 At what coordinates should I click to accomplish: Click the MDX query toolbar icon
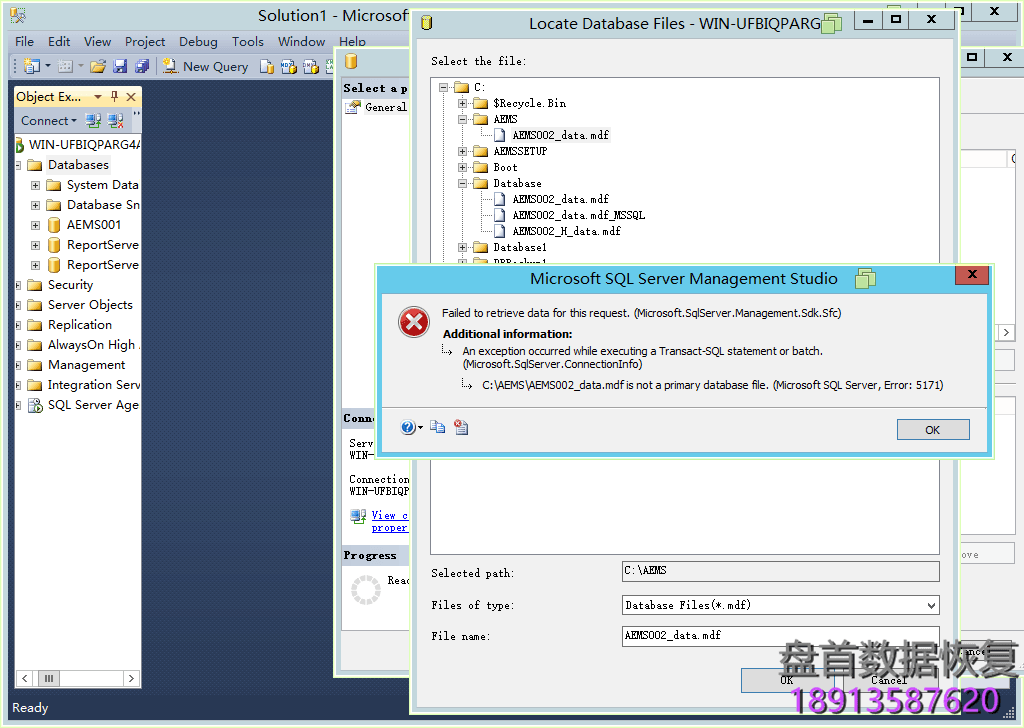tap(288, 66)
